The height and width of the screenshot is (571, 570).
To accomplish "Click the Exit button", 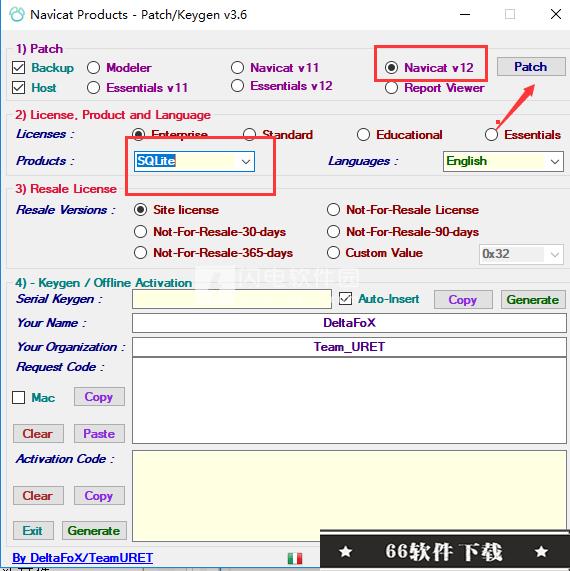I will click(33, 531).
